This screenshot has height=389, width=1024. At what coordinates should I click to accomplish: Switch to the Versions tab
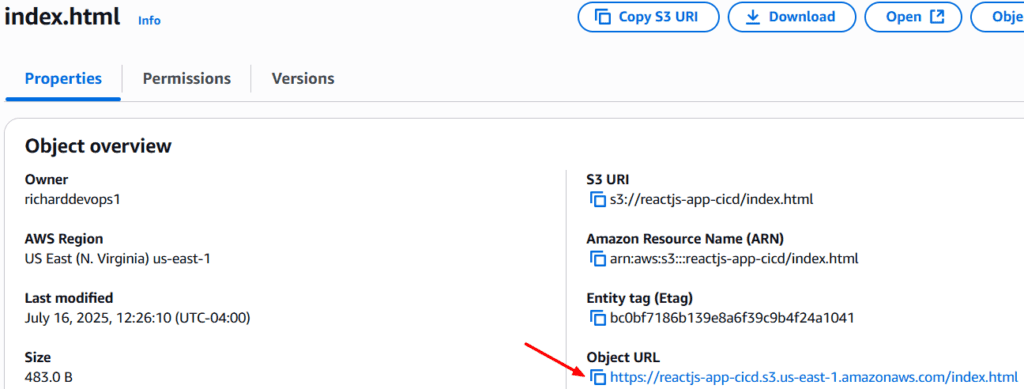[x=303, y=79]
